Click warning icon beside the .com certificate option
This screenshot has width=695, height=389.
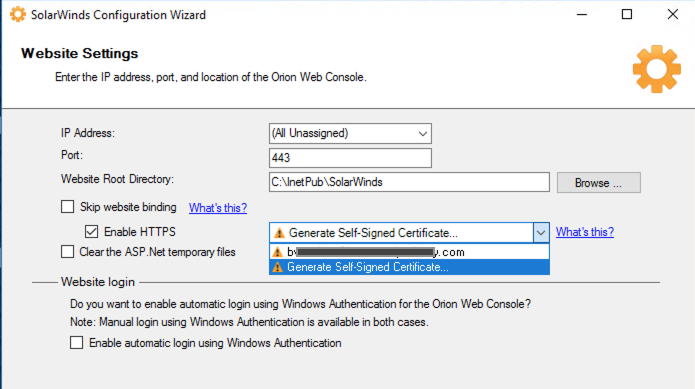pyautogui.click(x=277, y=252)
